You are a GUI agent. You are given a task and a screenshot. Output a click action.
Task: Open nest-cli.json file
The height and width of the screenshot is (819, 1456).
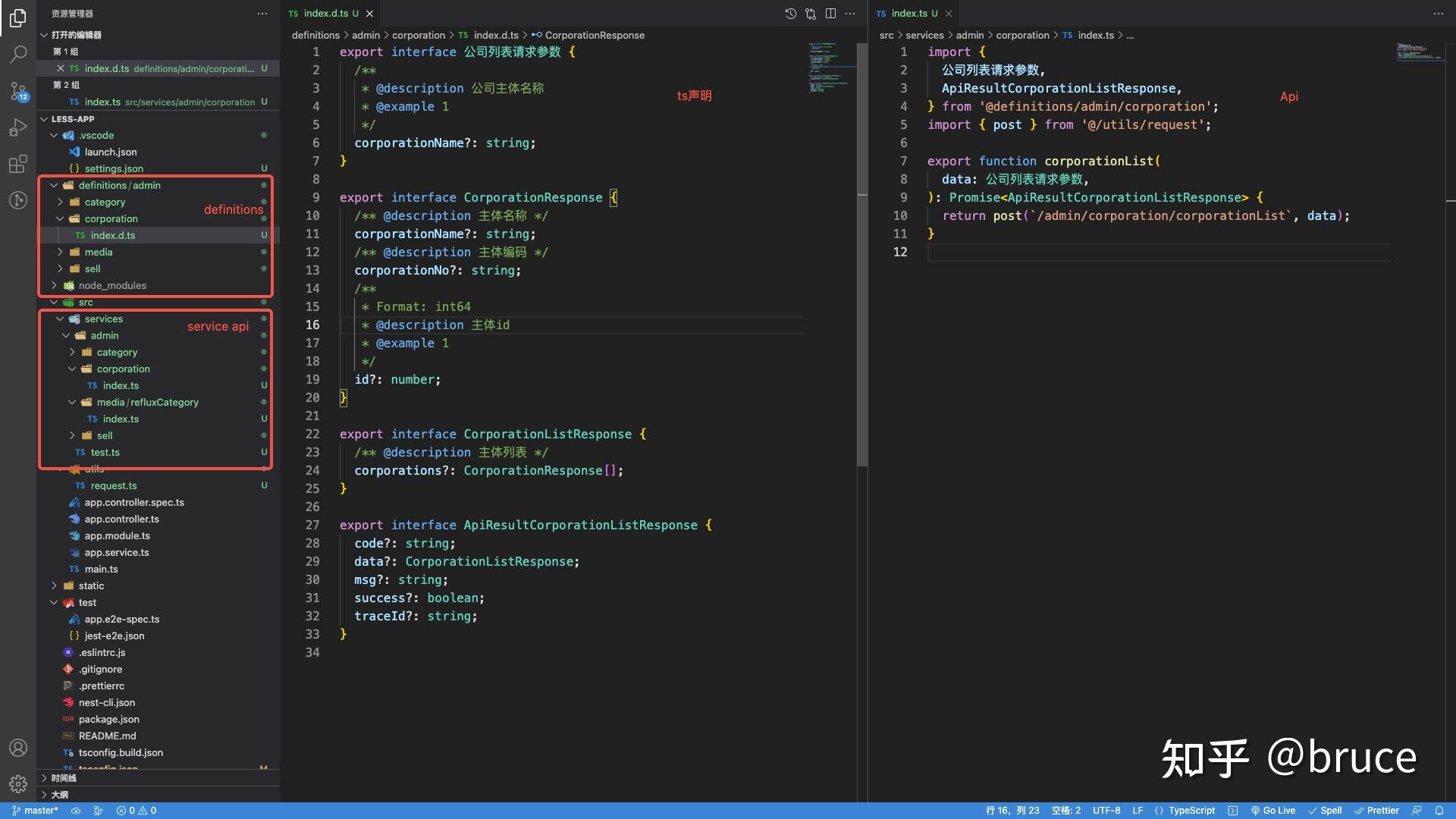pyautogui.click(x=107, y=702)
